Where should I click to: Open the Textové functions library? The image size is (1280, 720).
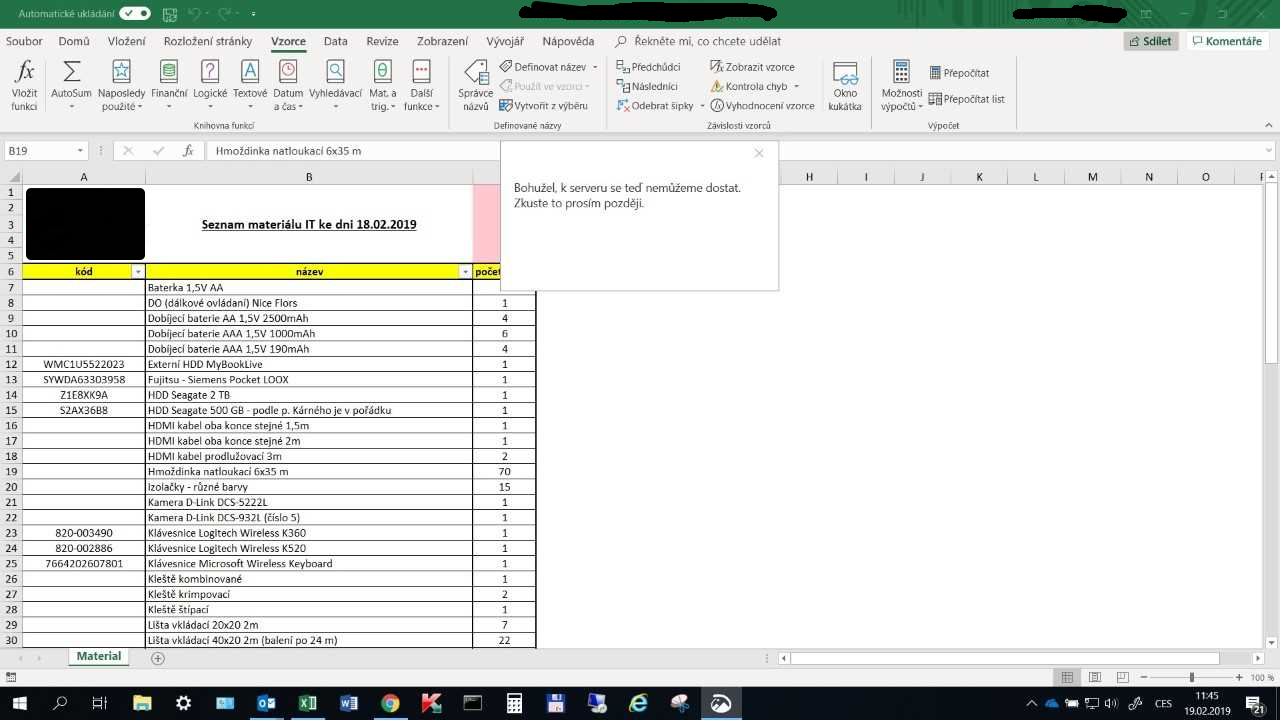250,85
